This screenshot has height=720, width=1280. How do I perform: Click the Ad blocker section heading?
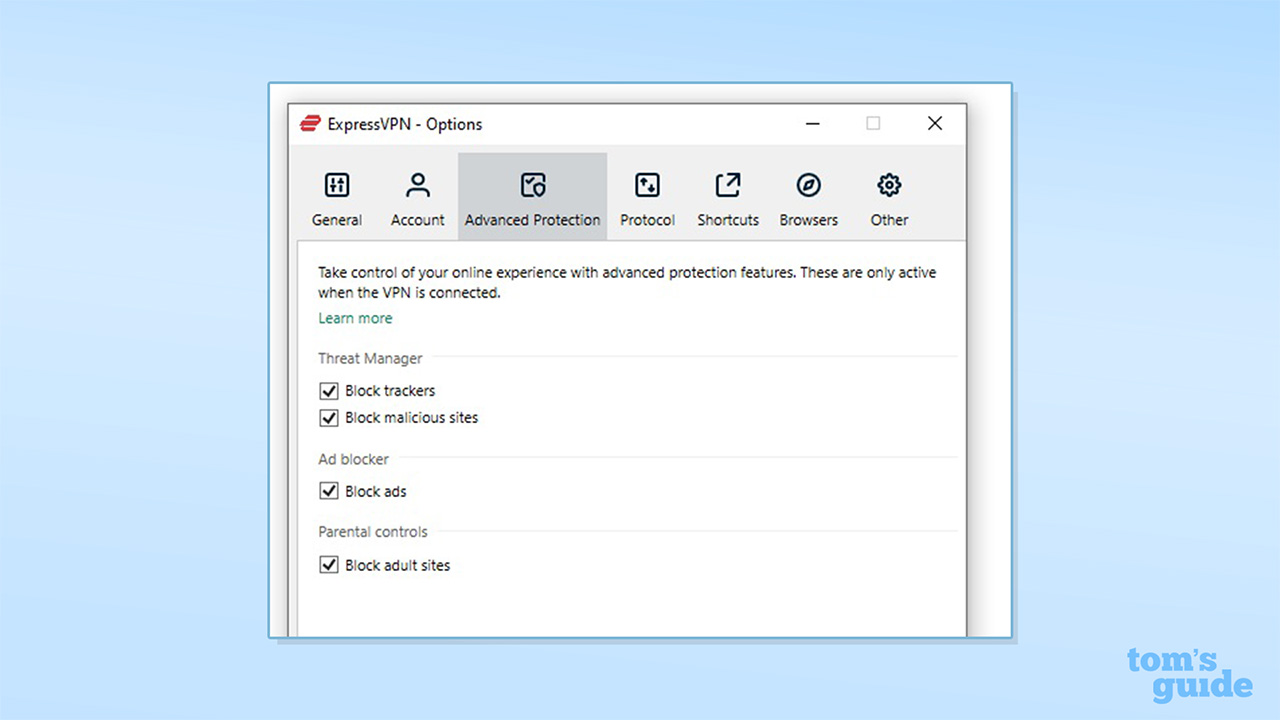coord(353,459)
